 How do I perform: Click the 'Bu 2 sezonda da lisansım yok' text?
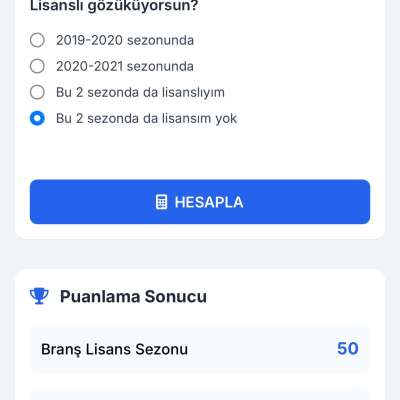[146, 118]
